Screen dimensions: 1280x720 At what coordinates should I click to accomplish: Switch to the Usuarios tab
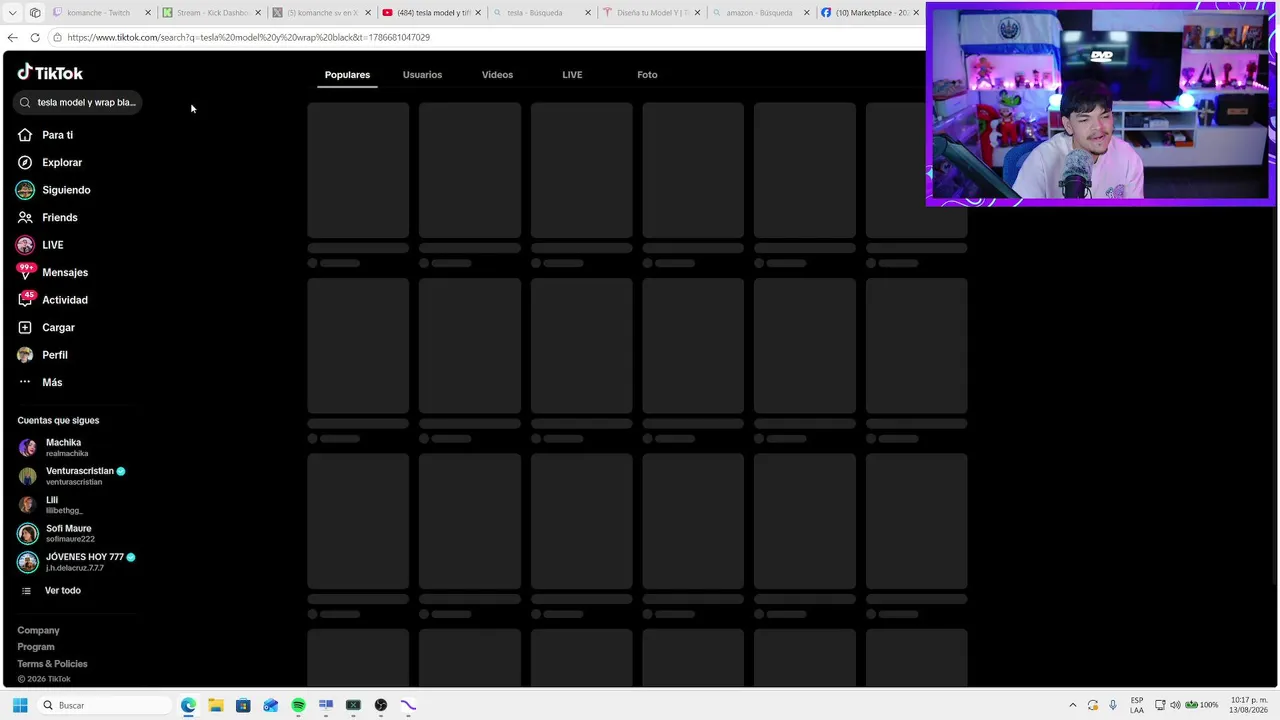[422, 75]
